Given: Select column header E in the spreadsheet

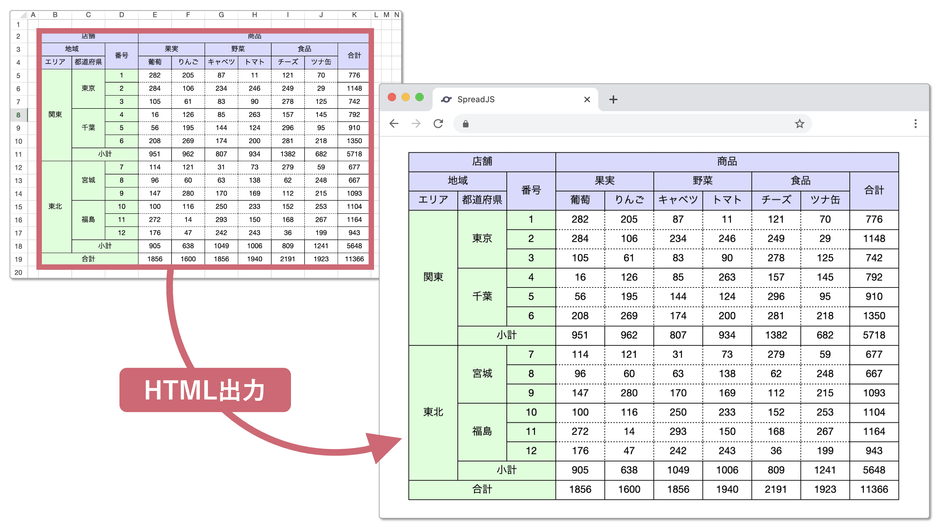Looking at the screenshot, I should [x=155, y=15].
